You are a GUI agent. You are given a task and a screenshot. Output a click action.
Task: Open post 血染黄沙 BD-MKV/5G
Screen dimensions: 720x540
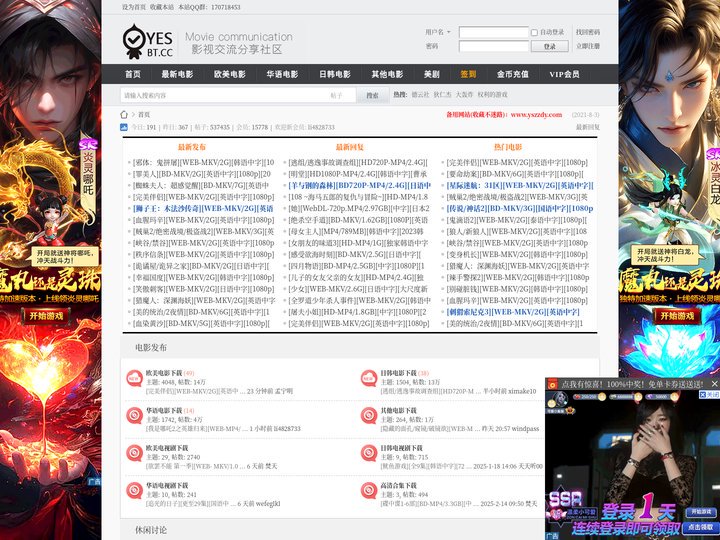coord(201,323)
